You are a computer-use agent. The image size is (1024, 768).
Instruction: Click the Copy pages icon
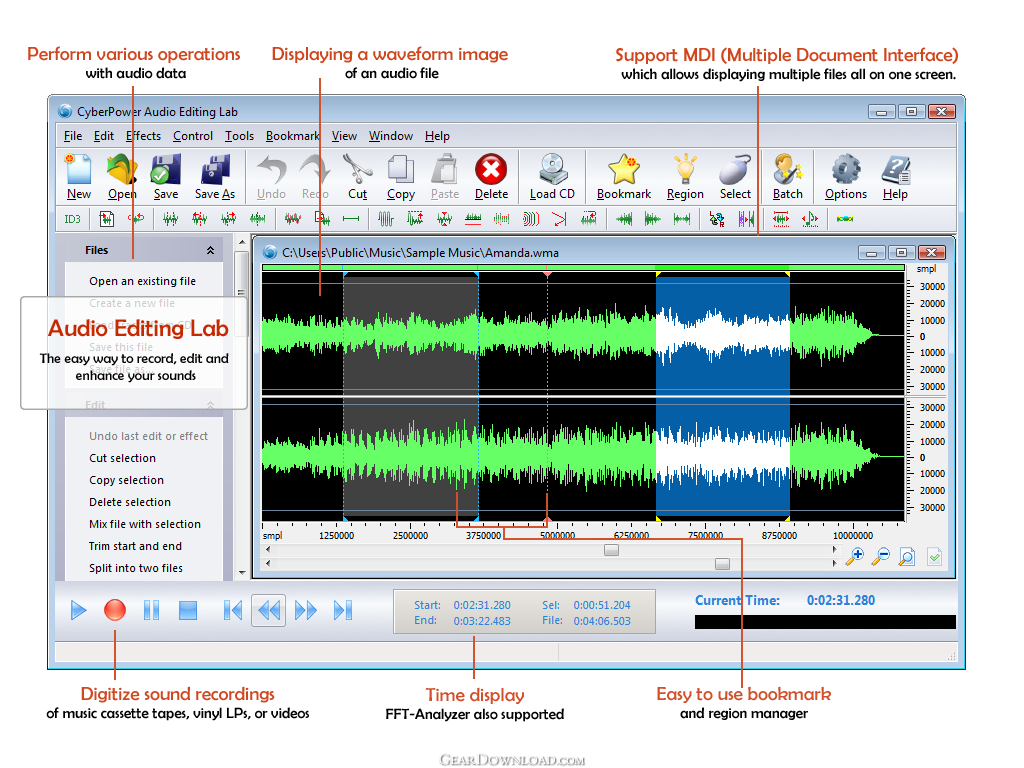point(400,170)
